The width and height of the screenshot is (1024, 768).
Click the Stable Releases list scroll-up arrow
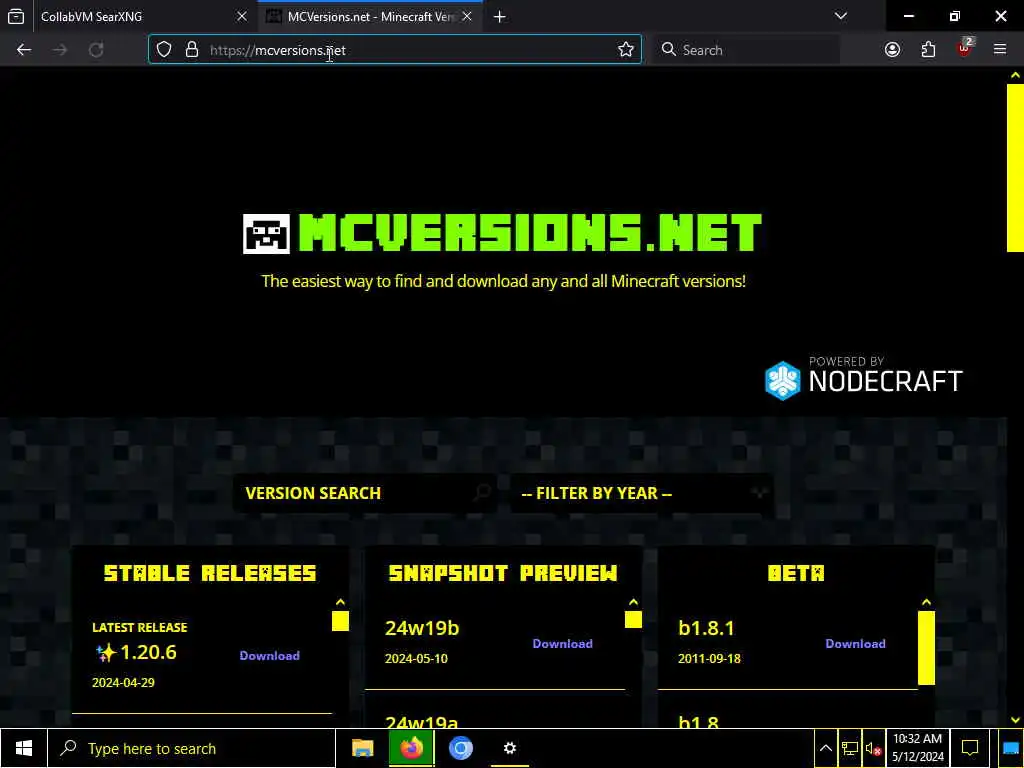click(340, 602)
